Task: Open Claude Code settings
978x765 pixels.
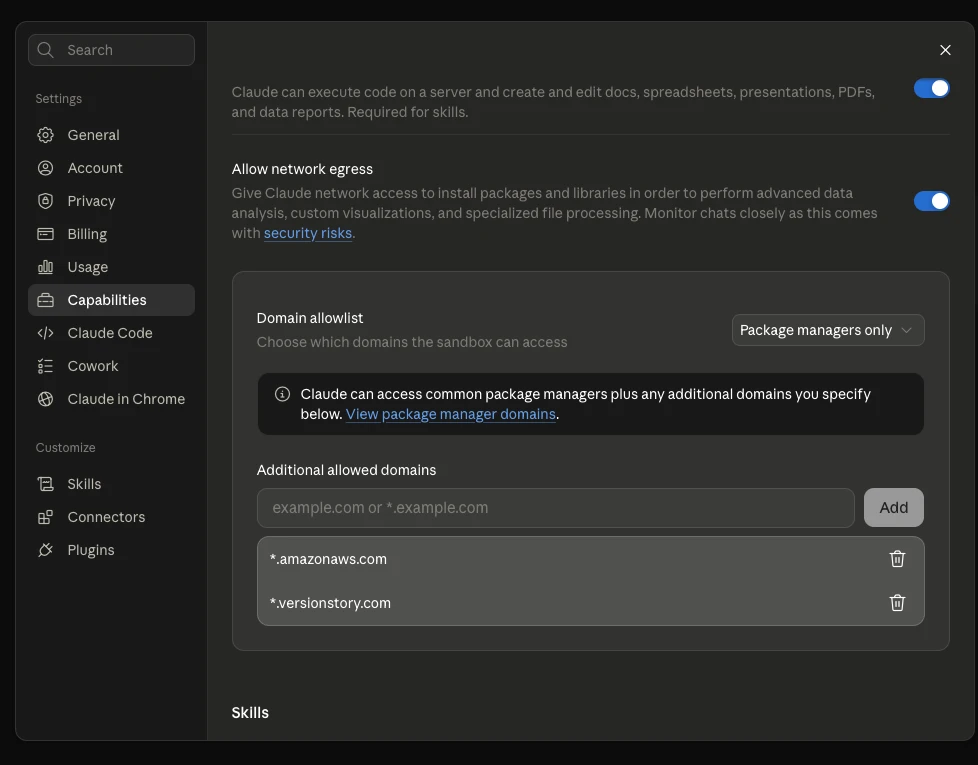Action: pyautogui.click(x=111, y=333)
